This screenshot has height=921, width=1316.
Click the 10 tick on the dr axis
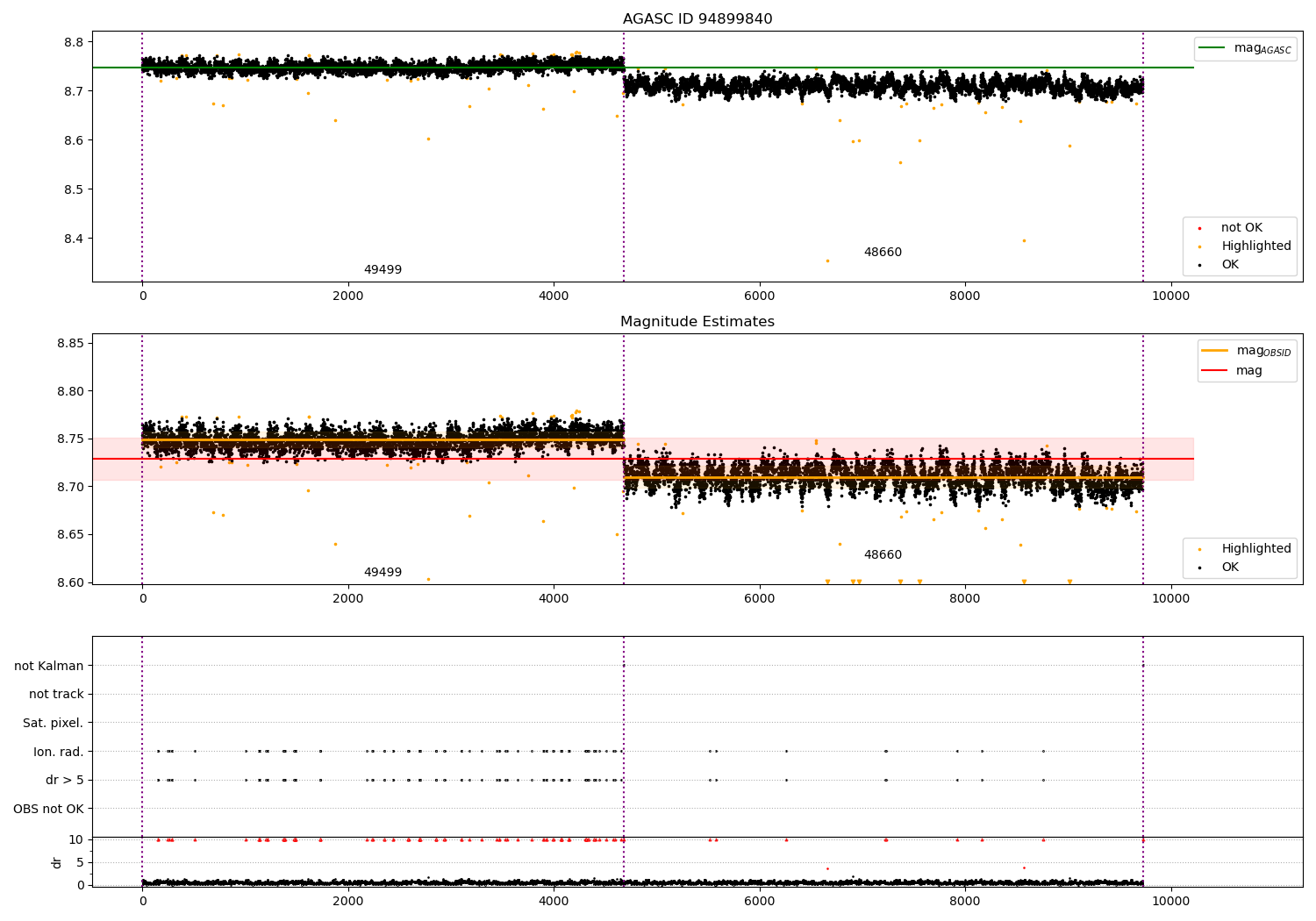(76, 839)
